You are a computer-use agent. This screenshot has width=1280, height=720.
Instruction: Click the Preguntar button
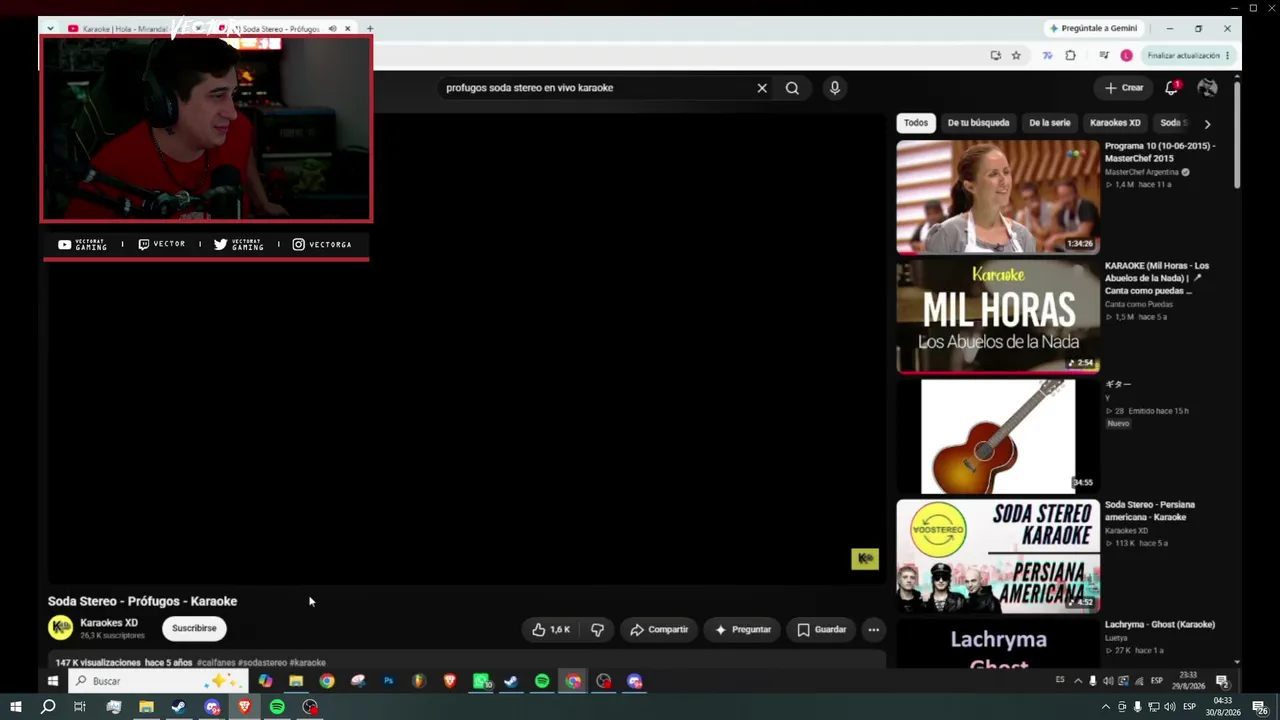(x=742, y=629)
